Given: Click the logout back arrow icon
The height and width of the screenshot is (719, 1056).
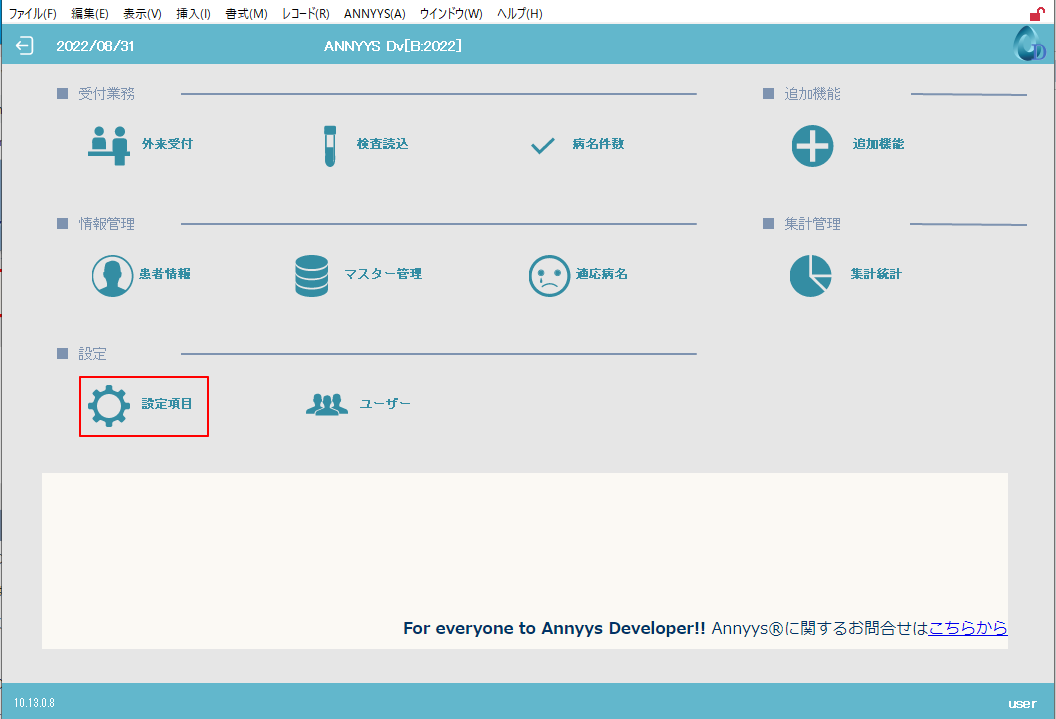Looking at the screenshot, I should coord(24,46).
